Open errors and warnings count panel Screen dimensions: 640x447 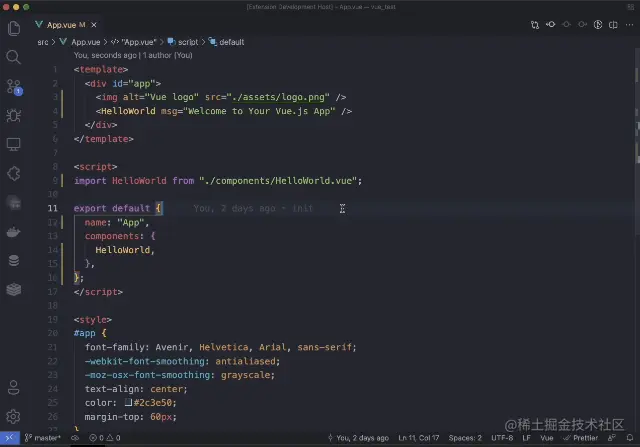[x=105, y=438]
